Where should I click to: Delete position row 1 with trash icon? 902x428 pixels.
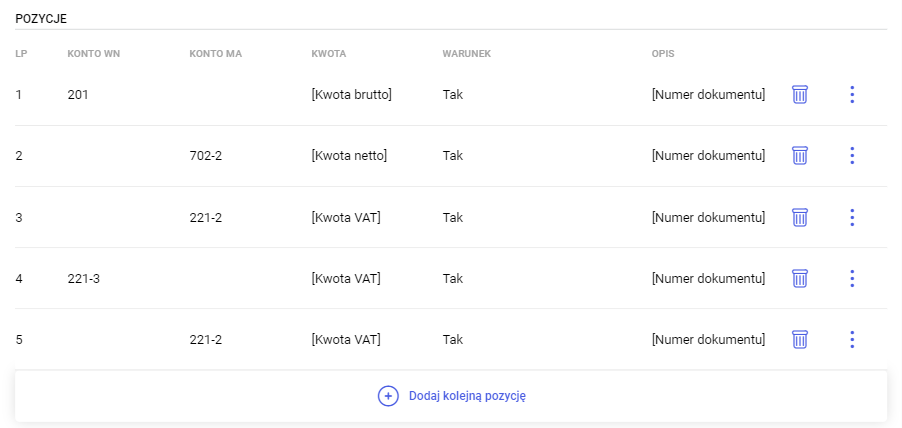799,95
